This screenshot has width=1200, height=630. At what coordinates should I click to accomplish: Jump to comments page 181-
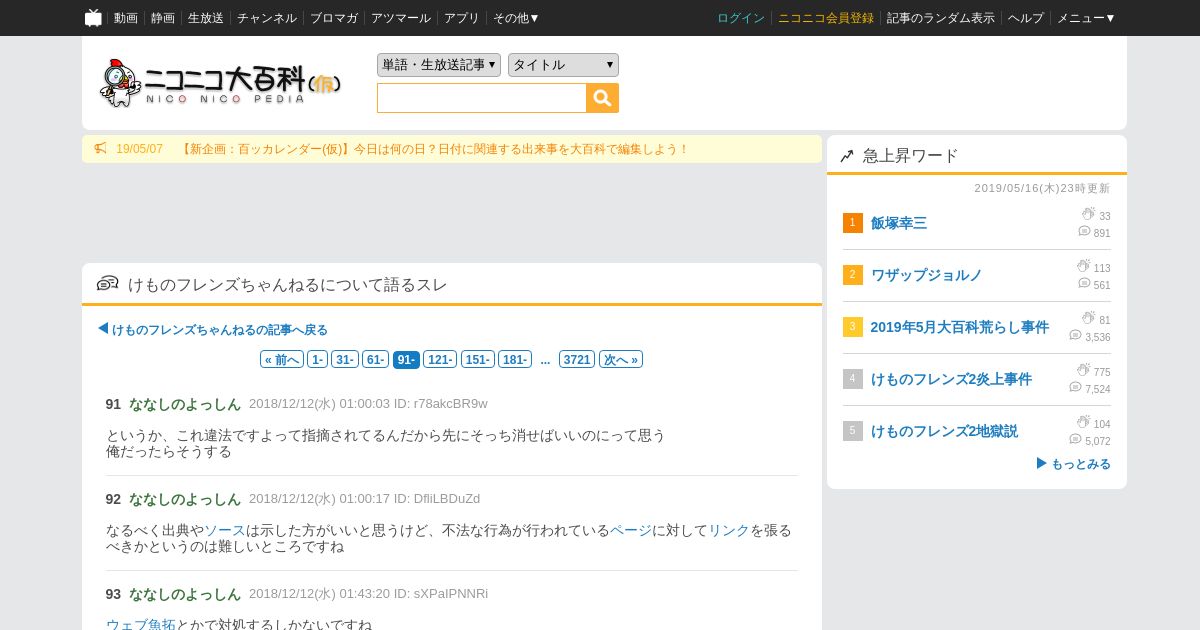tap(514, 359)
